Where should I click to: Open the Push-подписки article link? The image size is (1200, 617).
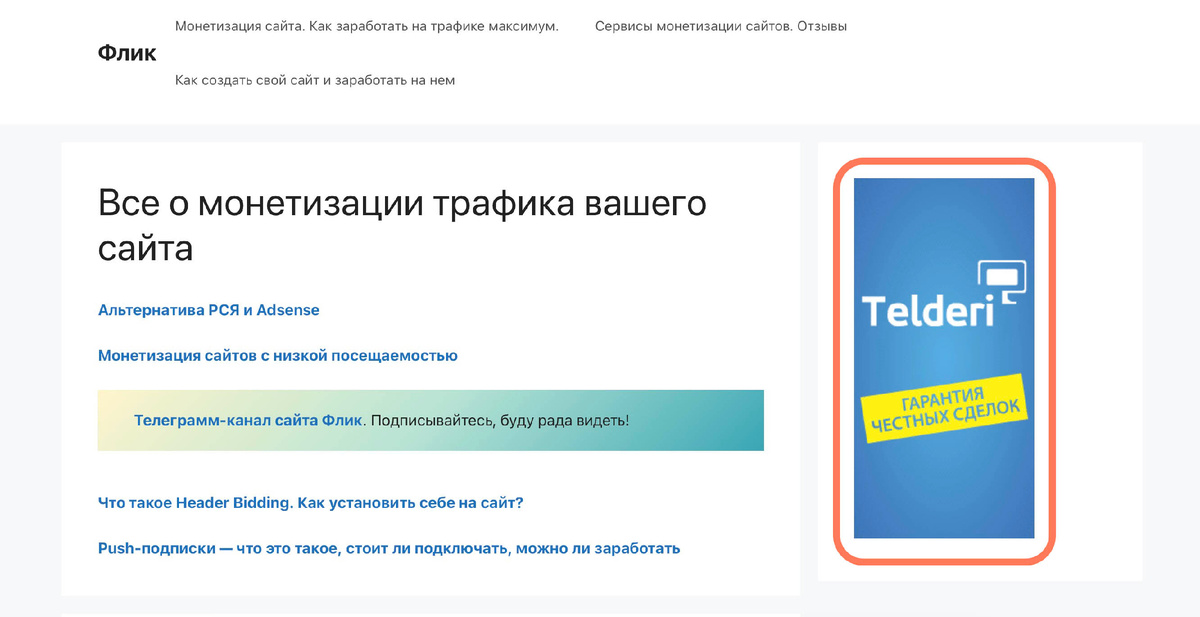tap(389, 548)
